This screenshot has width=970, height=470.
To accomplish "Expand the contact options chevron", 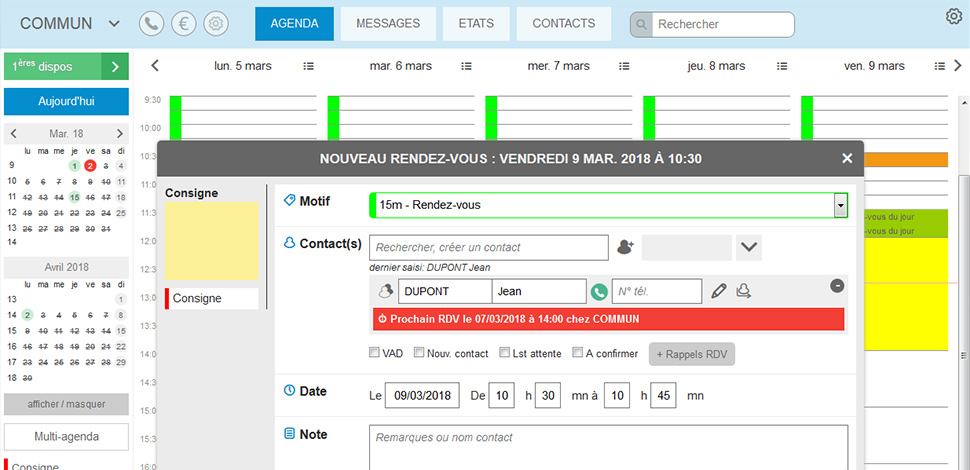I will 749,247.
